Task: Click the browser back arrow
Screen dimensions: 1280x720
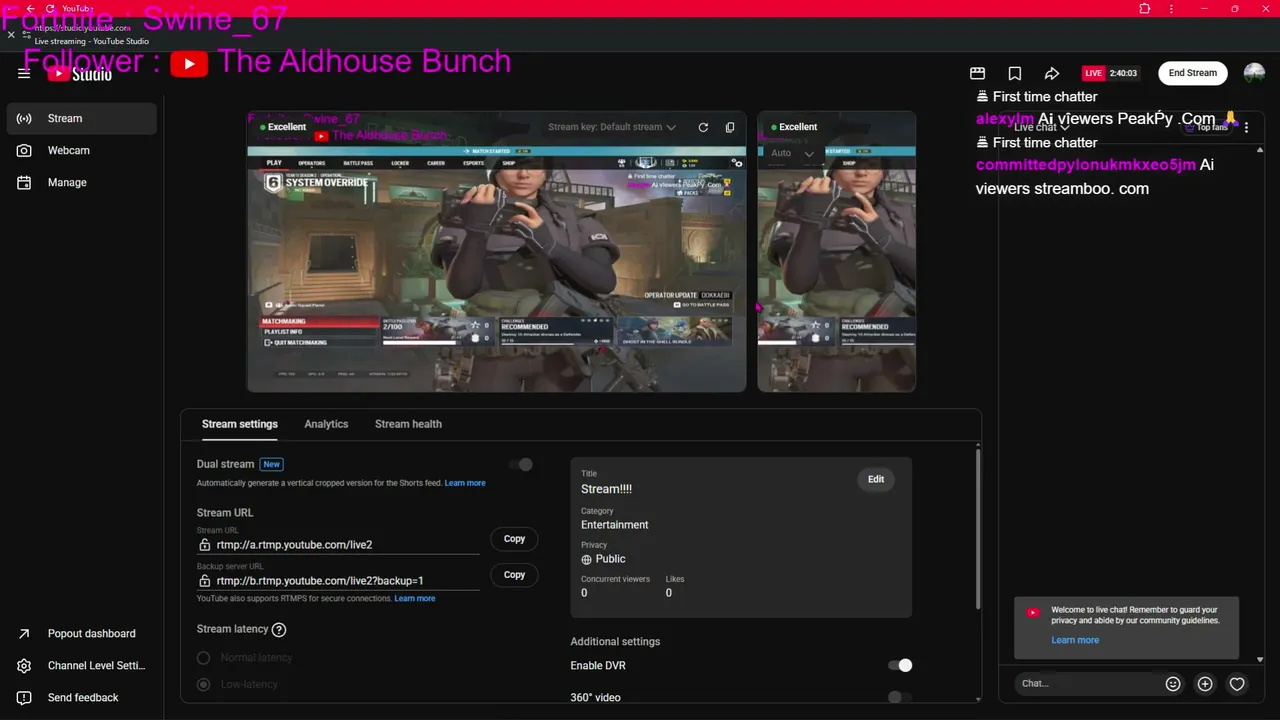Action: click(30, 8)
